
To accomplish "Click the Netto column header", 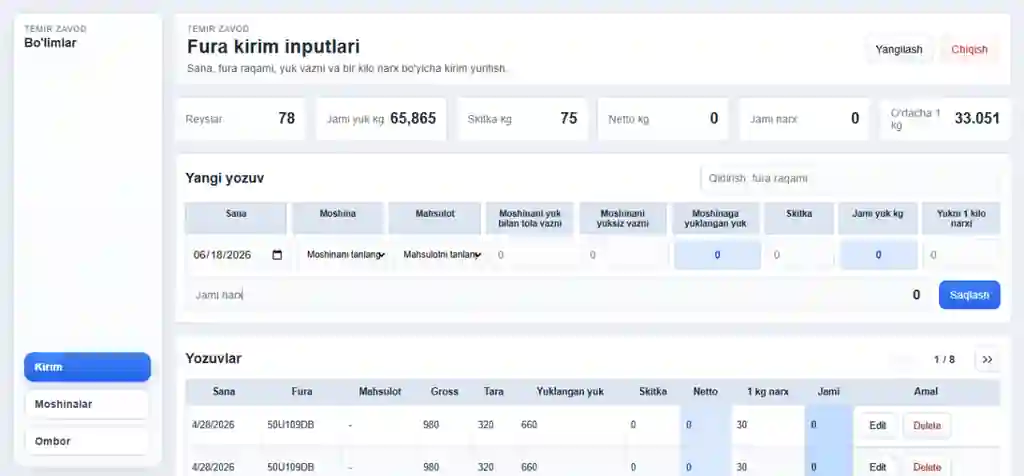I will 705,392.
